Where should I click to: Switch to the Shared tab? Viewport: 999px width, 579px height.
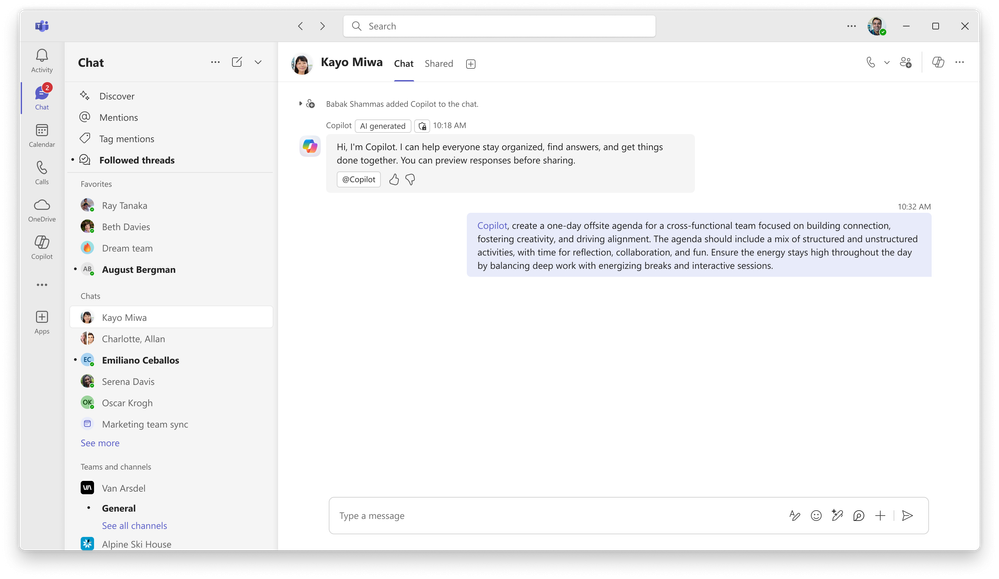(439, 64)
